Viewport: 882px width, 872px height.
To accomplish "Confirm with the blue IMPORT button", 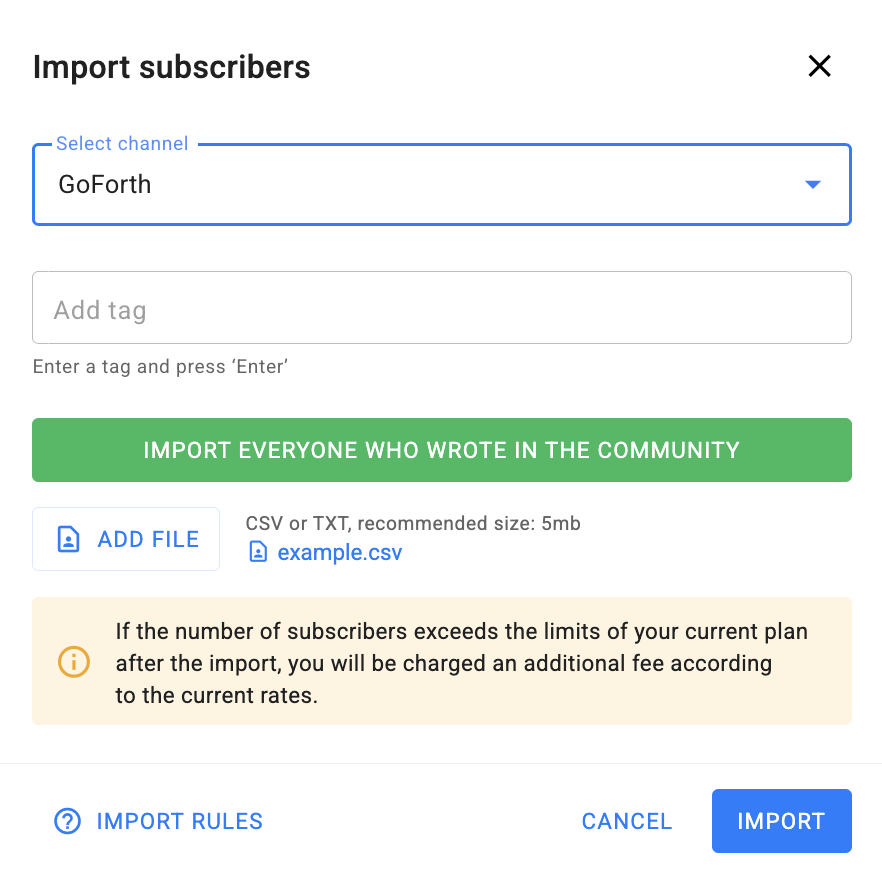I will [781, 822].
